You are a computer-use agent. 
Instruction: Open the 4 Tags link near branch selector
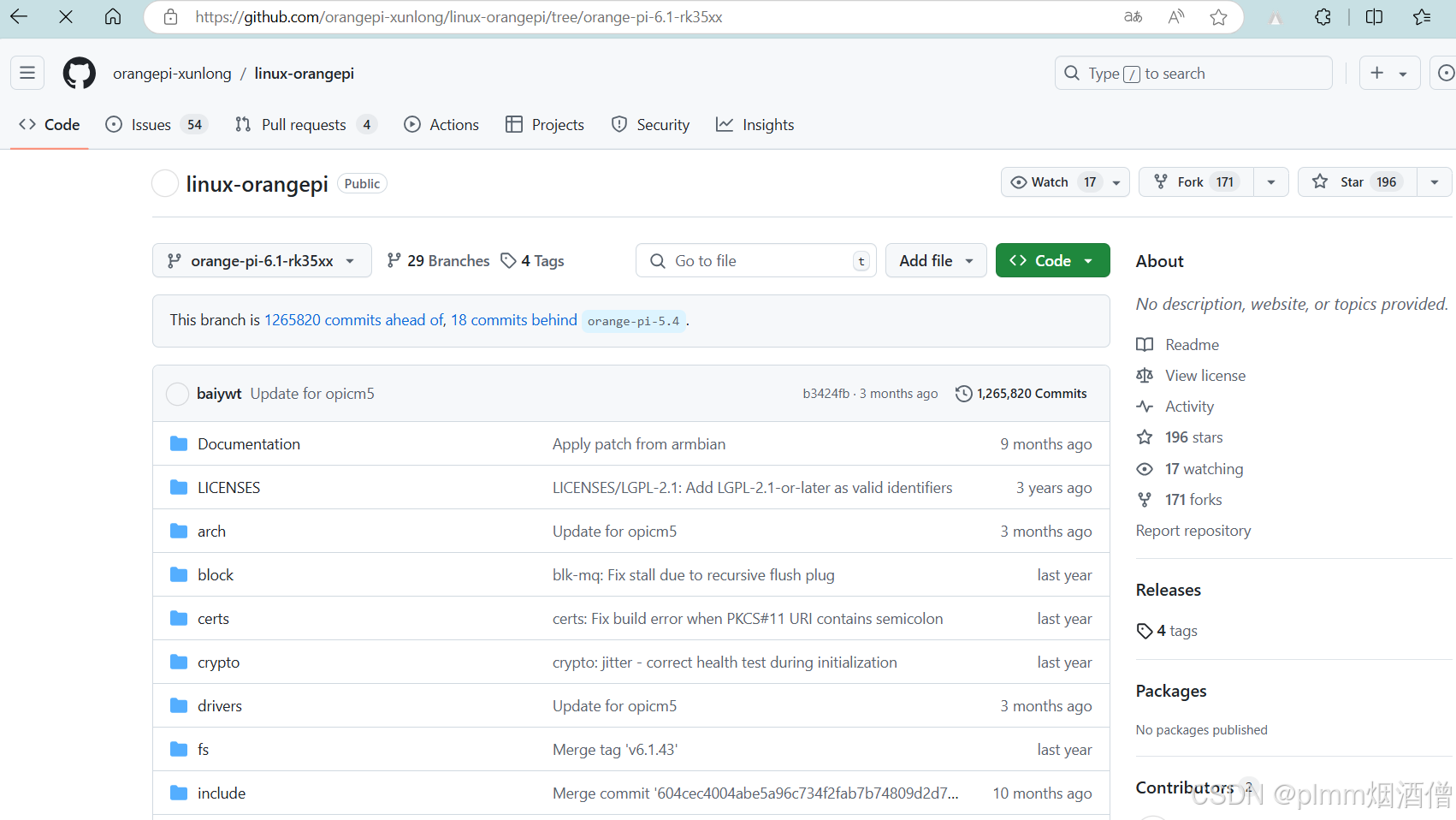pos(532,261)
